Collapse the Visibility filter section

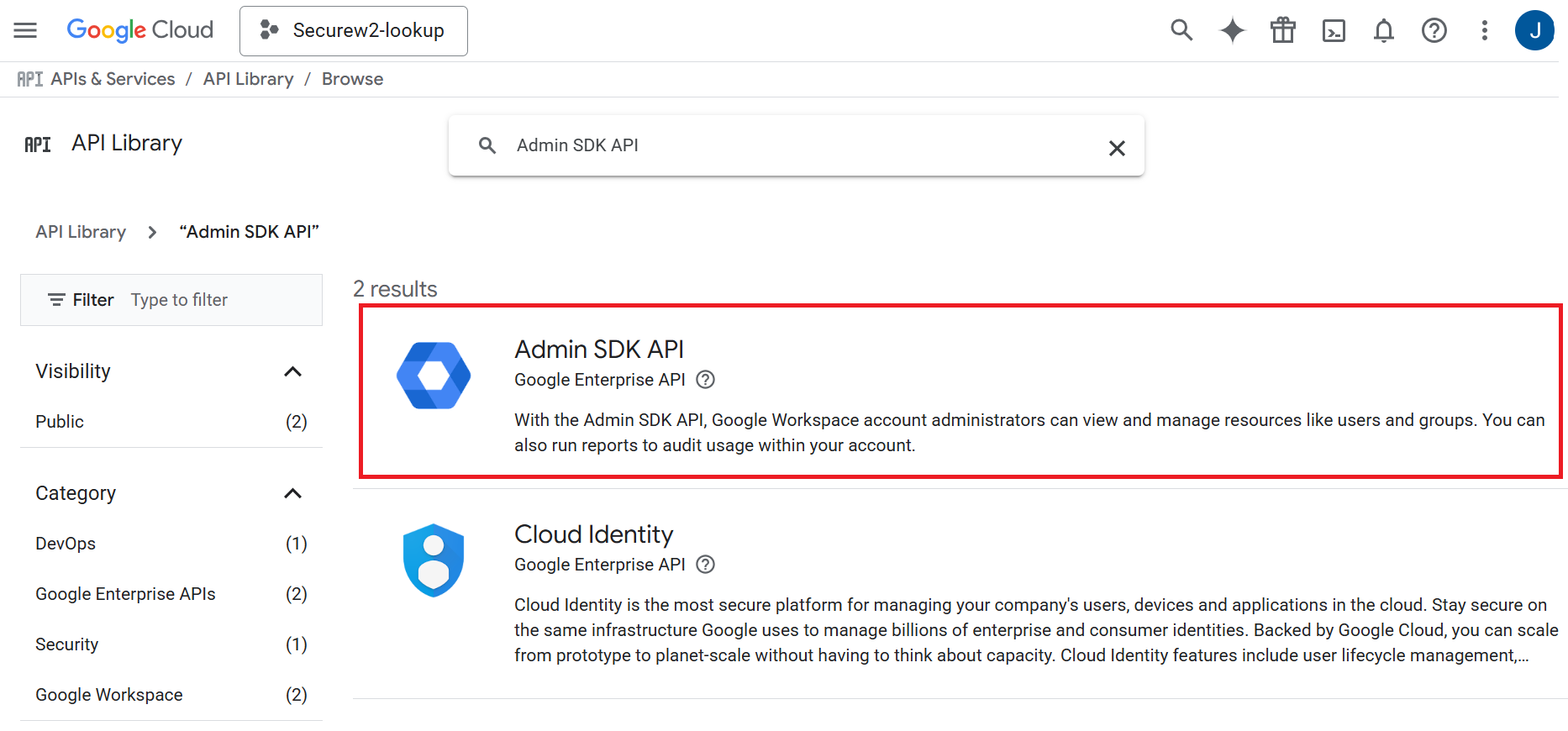tap(292, 371)
